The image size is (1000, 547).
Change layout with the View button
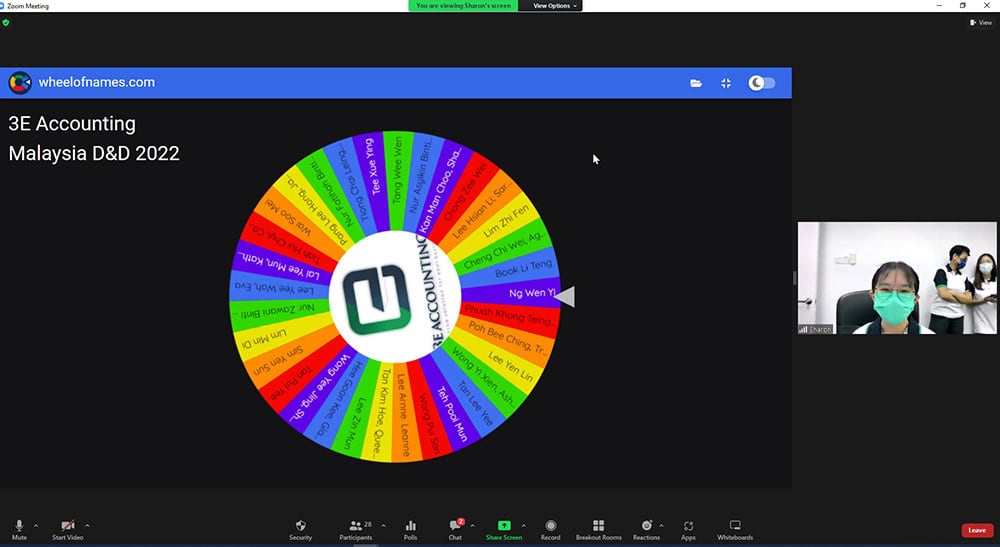(x=981, y=22)
